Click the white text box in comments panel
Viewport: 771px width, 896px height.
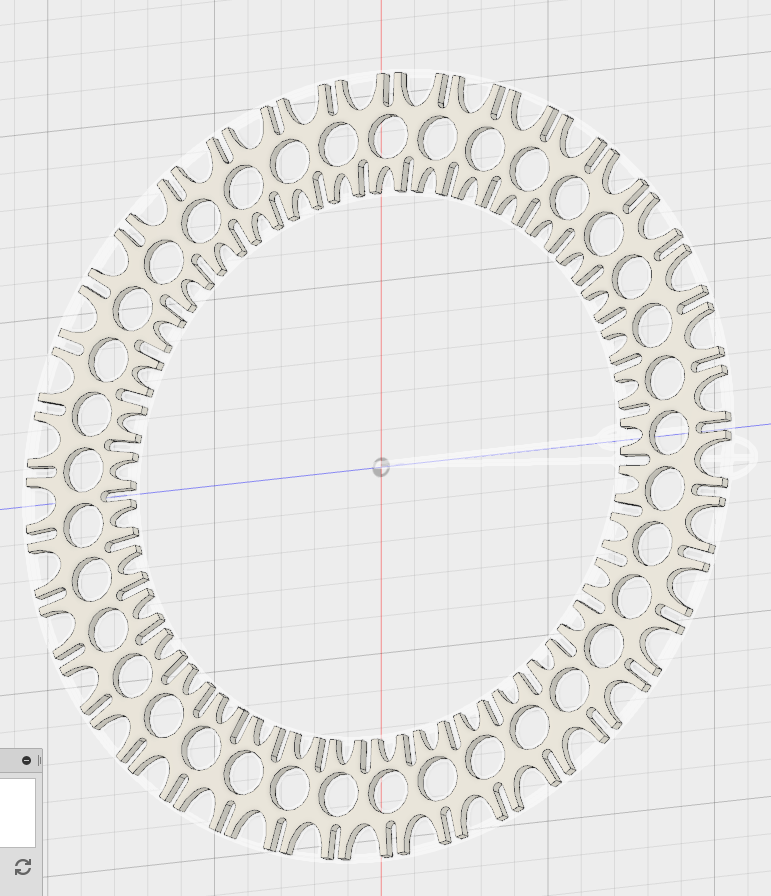pyautogui.click(x=18, y=813)
